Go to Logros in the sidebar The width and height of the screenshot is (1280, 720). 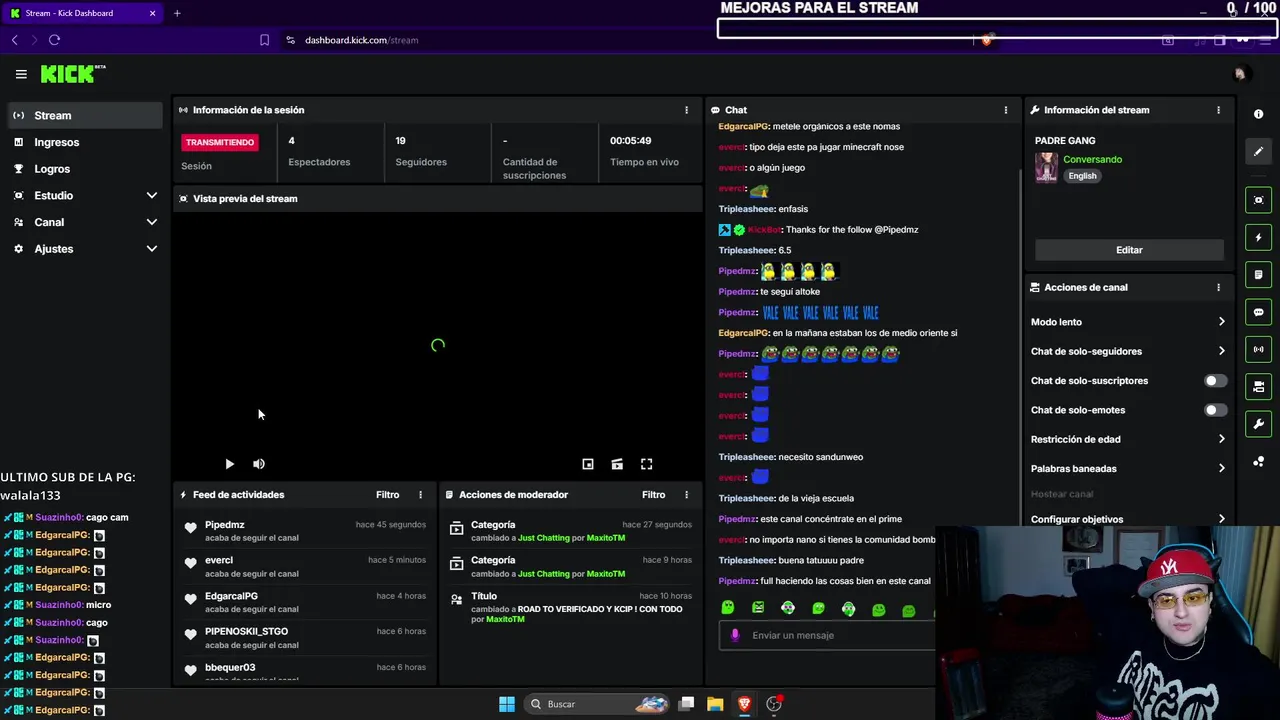coord(86,169)
